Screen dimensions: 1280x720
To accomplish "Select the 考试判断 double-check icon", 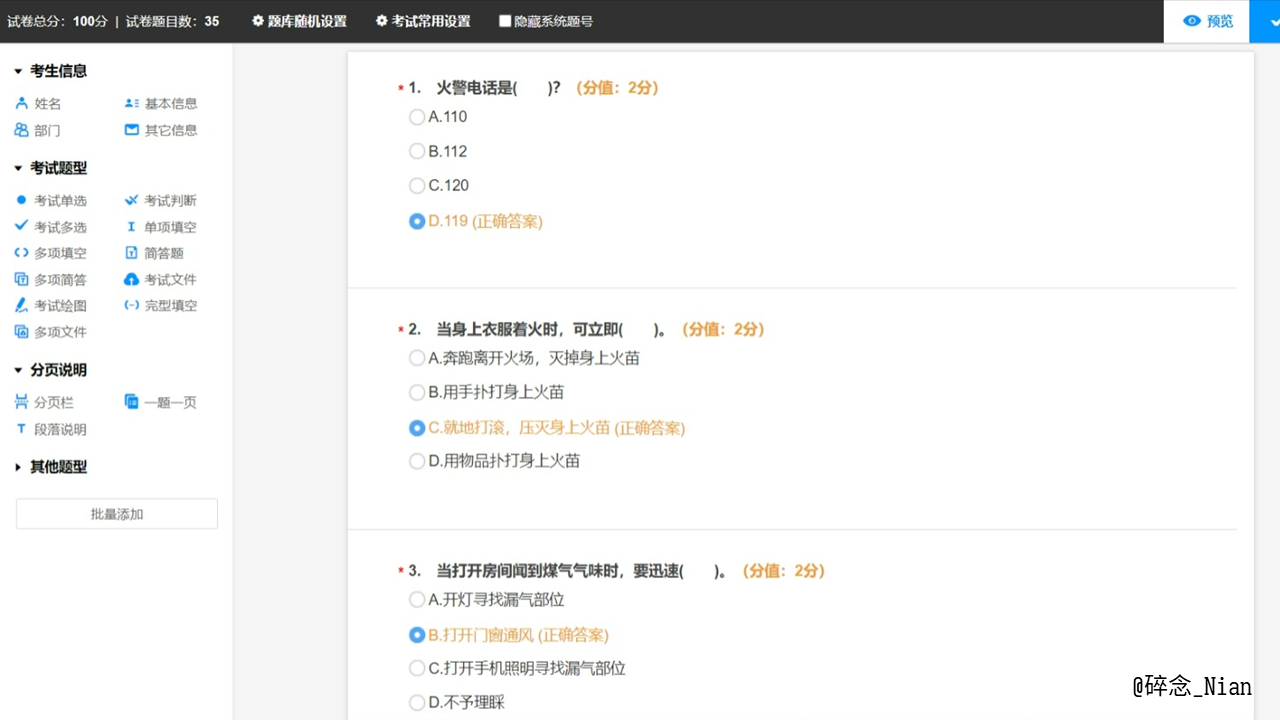I will pyautogui.click(x=131, y=200).
